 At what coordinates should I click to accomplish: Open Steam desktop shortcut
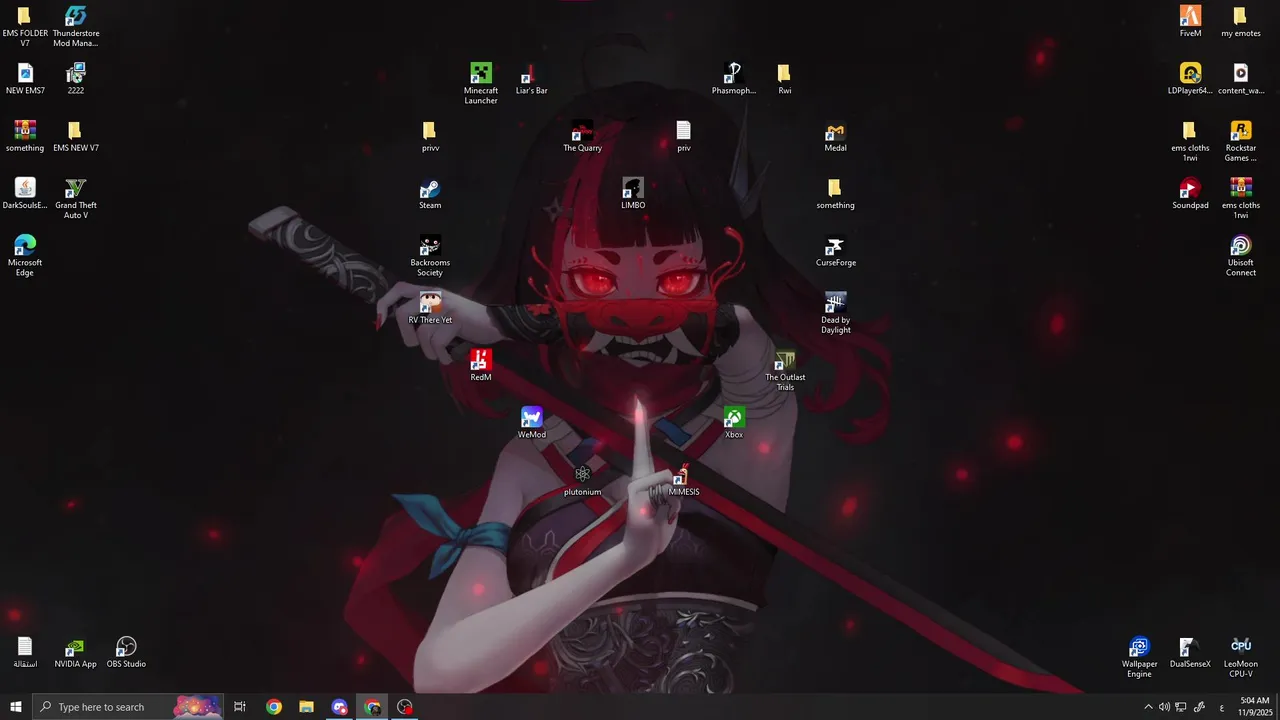click(430, 188)
